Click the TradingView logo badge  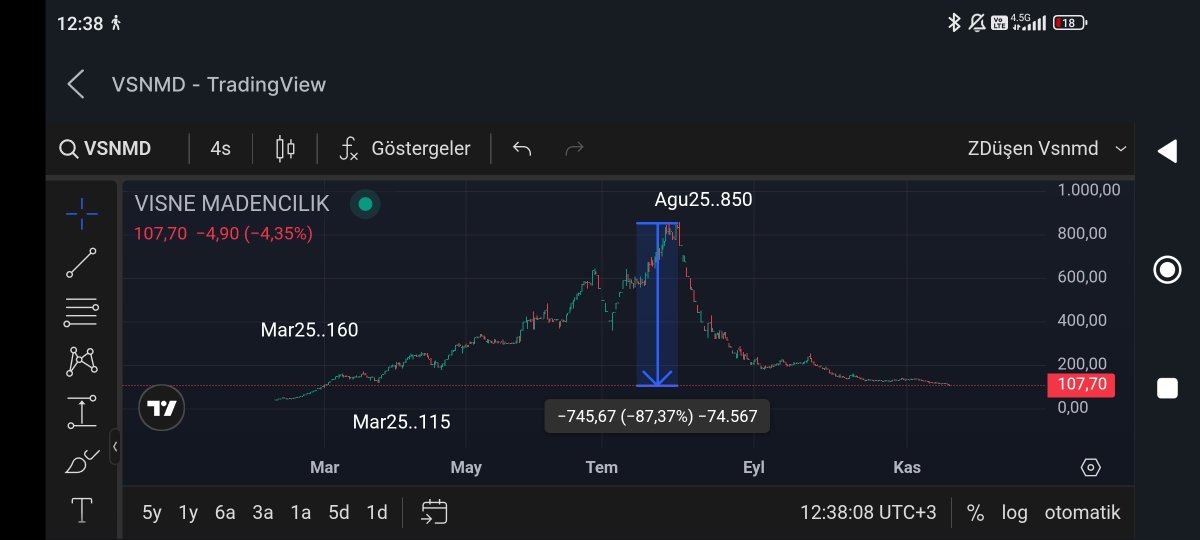[162, 408]
